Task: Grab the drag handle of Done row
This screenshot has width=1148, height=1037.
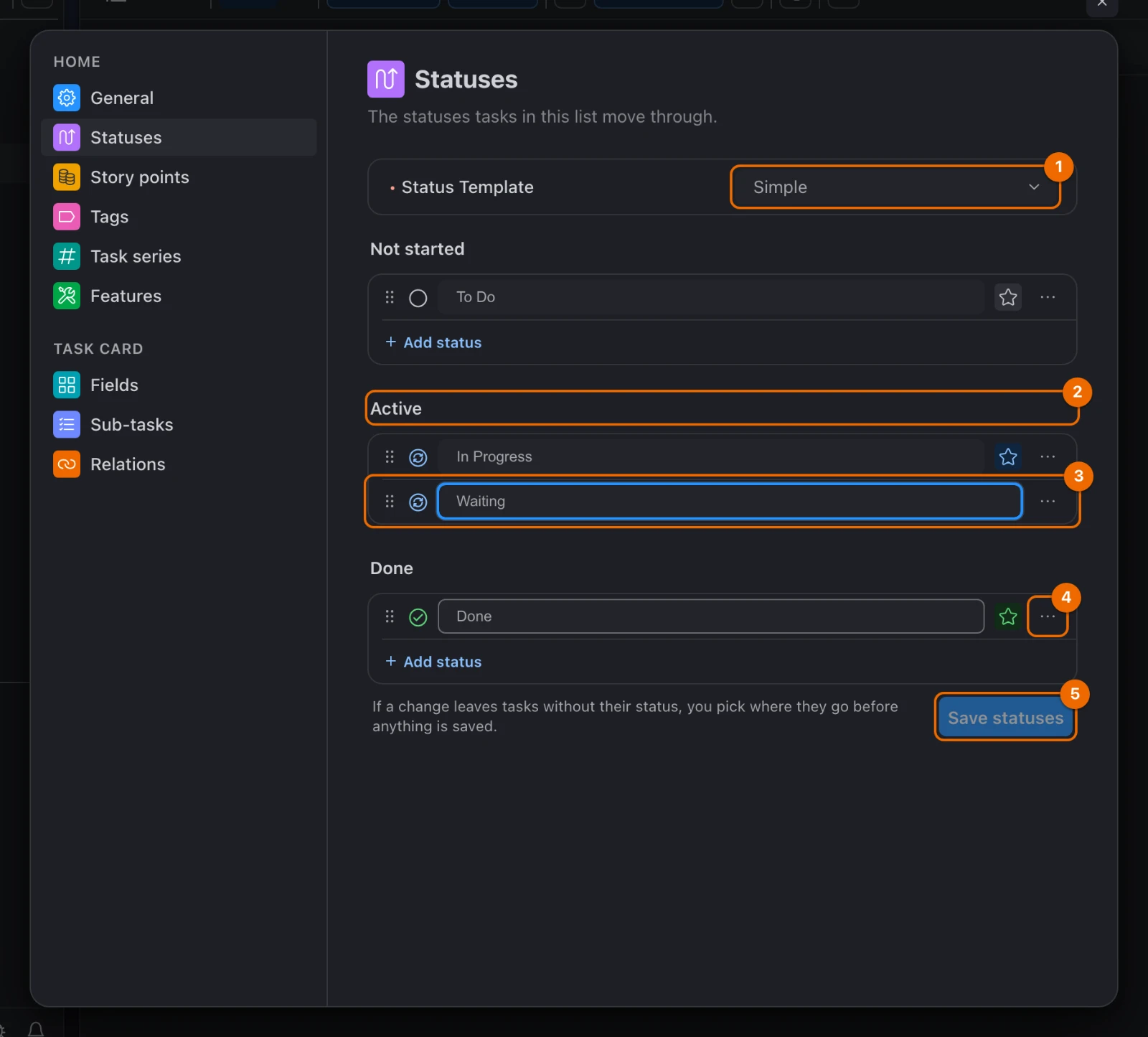Action: (x=390, y=616)
